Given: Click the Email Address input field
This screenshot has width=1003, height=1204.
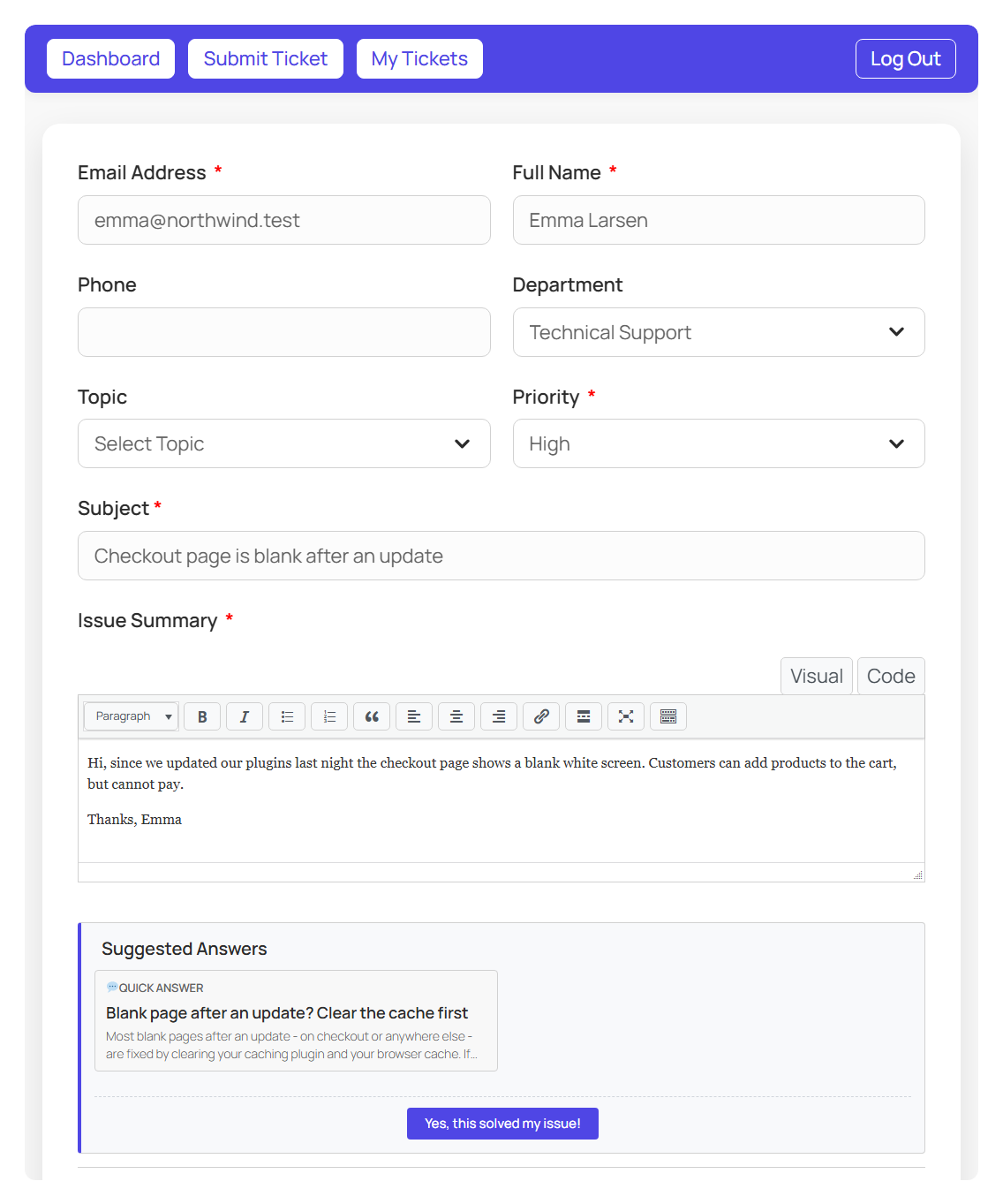Looking at the screenshot, I should tap(284, 220).
